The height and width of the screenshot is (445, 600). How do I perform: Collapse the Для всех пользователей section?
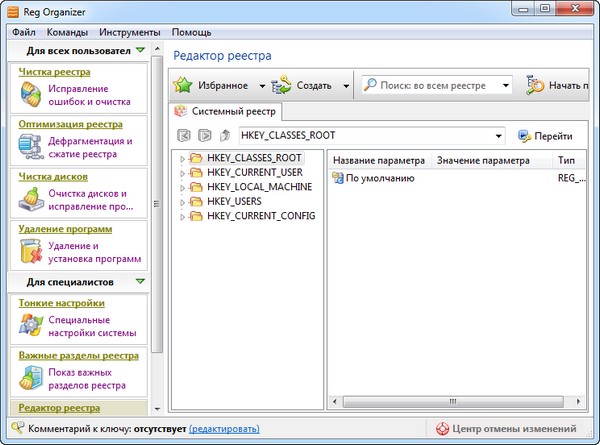point(141,49)
